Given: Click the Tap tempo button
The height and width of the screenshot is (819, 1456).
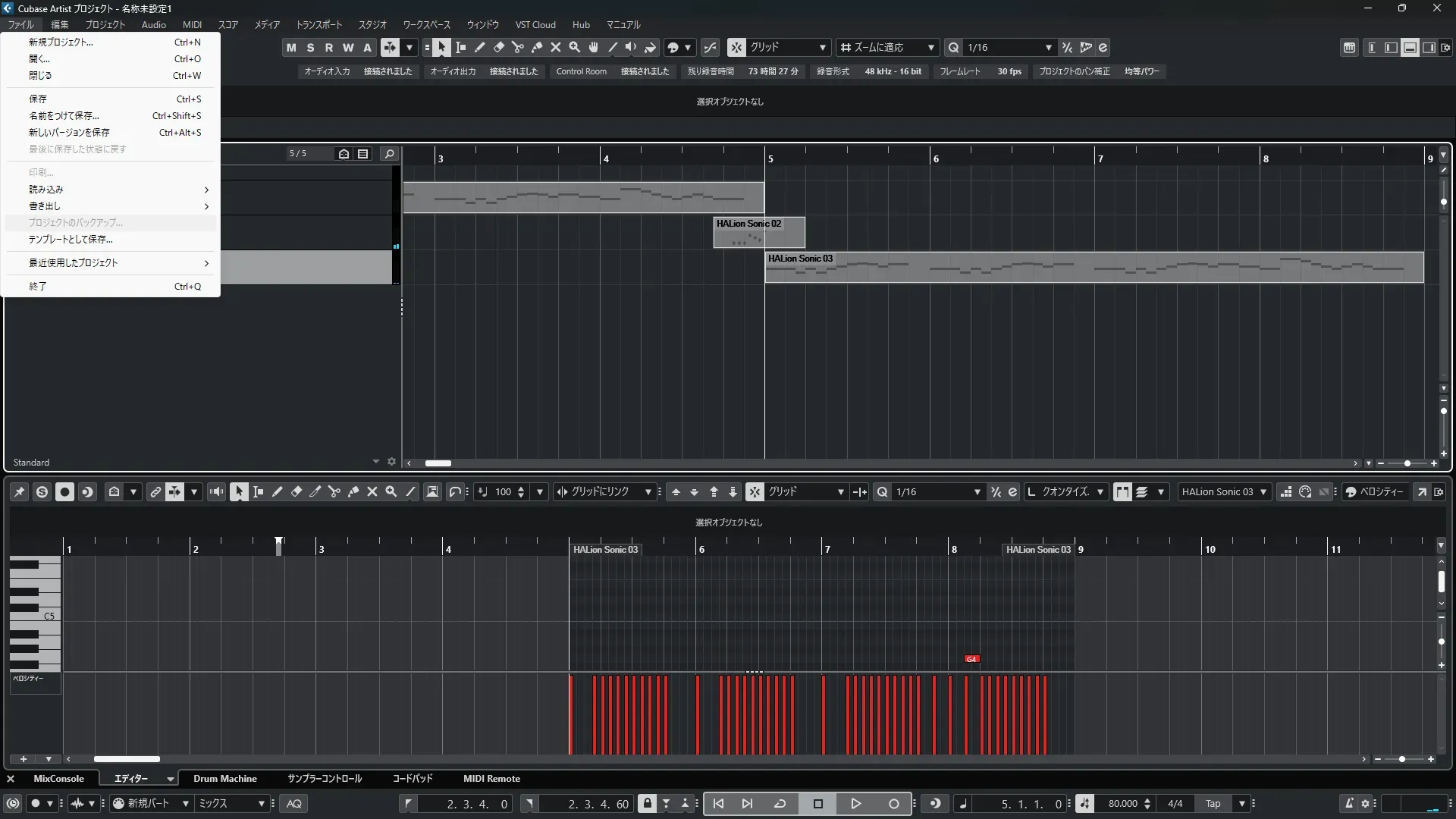Looking at the screenshot, I should 1213,804.
